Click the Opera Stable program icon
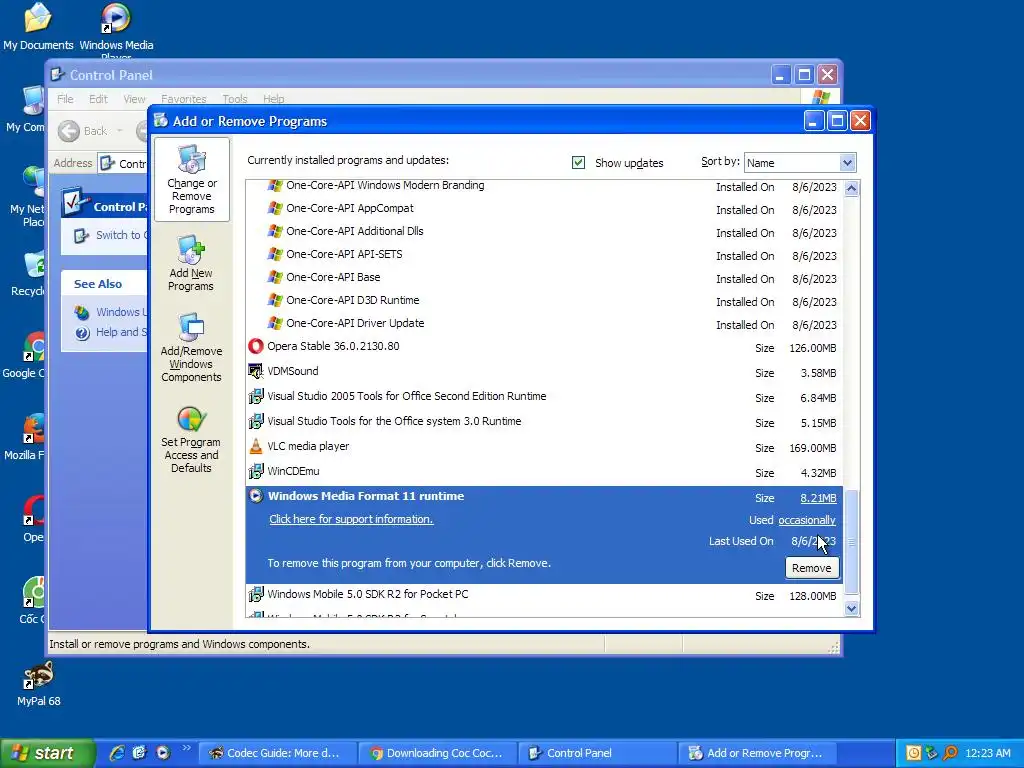This screenshot has height=768, width=1024. pos(256,346)
